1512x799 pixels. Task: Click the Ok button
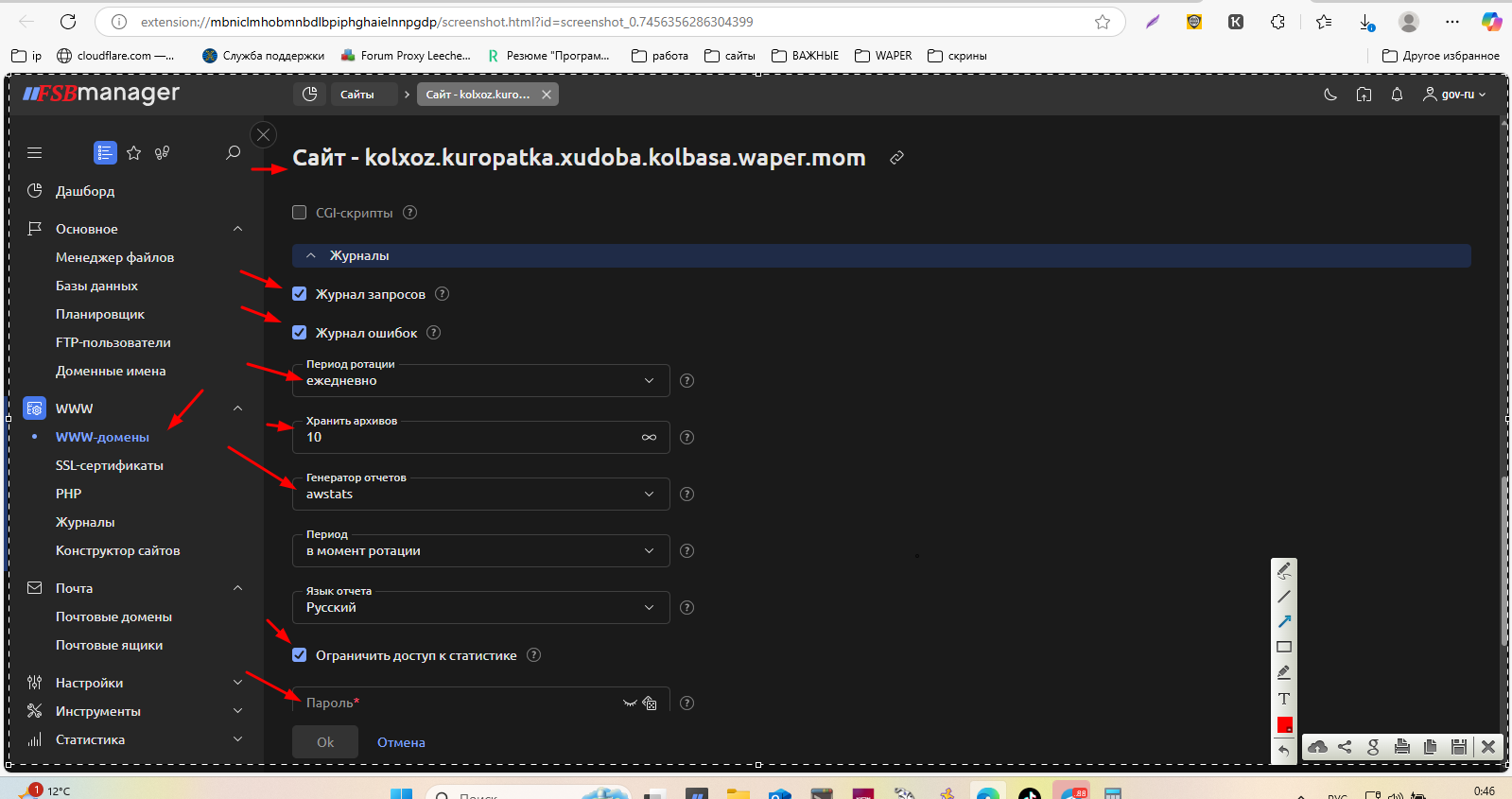pyautogui.click(x=325, y=742)
